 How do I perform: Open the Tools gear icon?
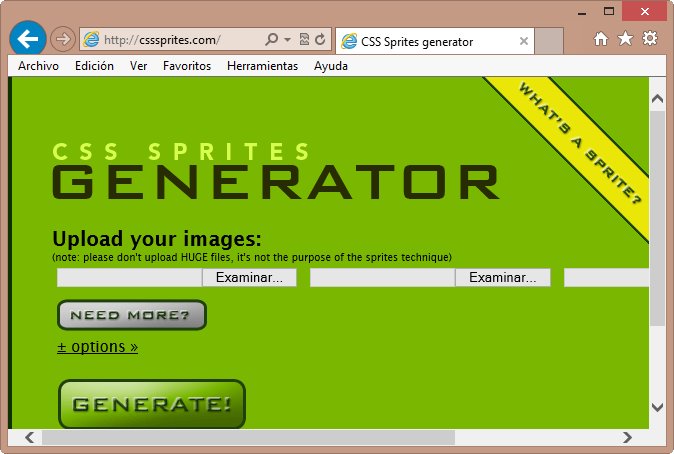click(649, 38)
